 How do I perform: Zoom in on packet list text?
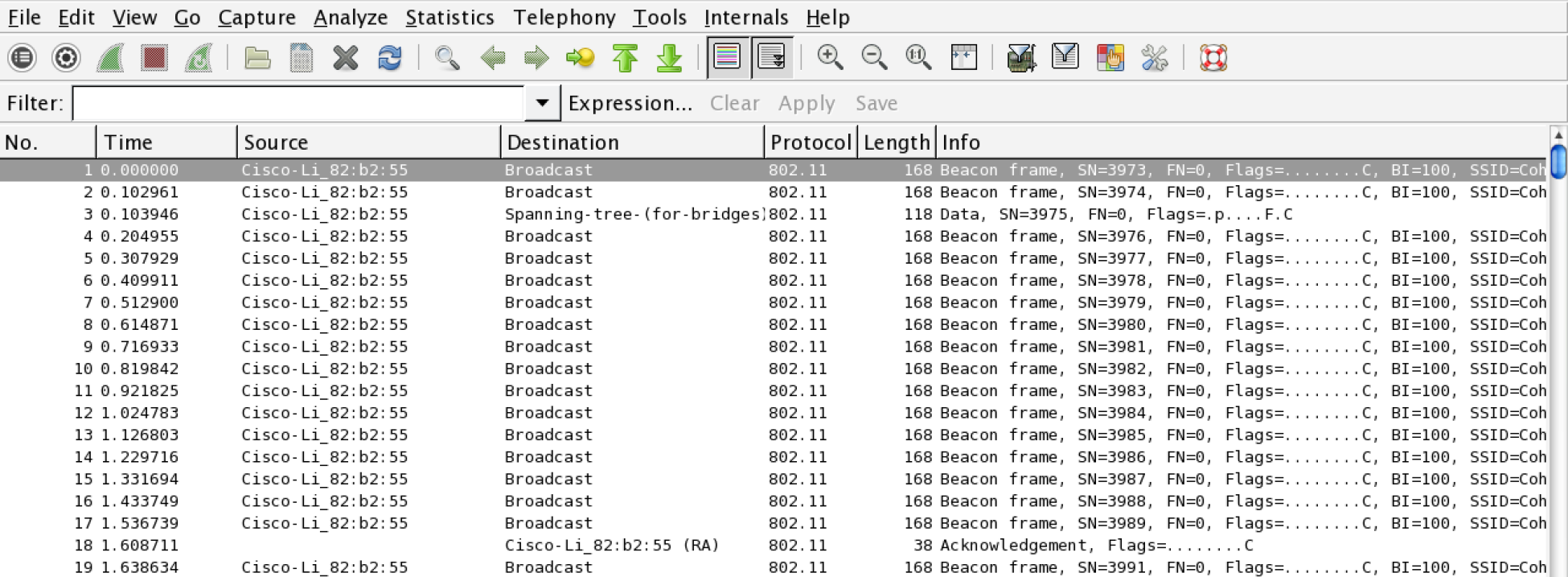[830, 58]
